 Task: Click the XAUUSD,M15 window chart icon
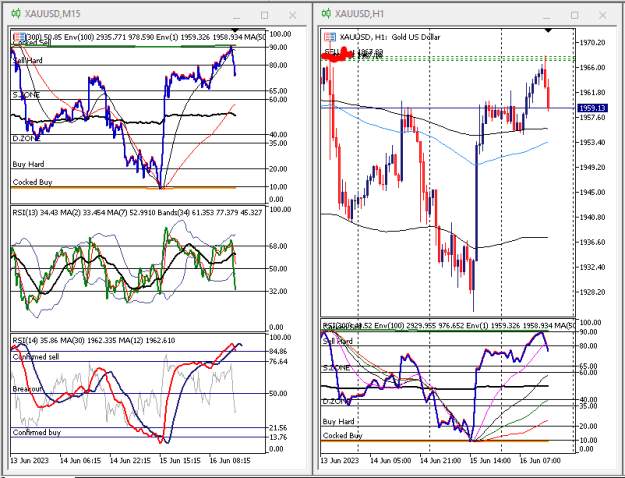pyautogui.click(x=16, y=14)
